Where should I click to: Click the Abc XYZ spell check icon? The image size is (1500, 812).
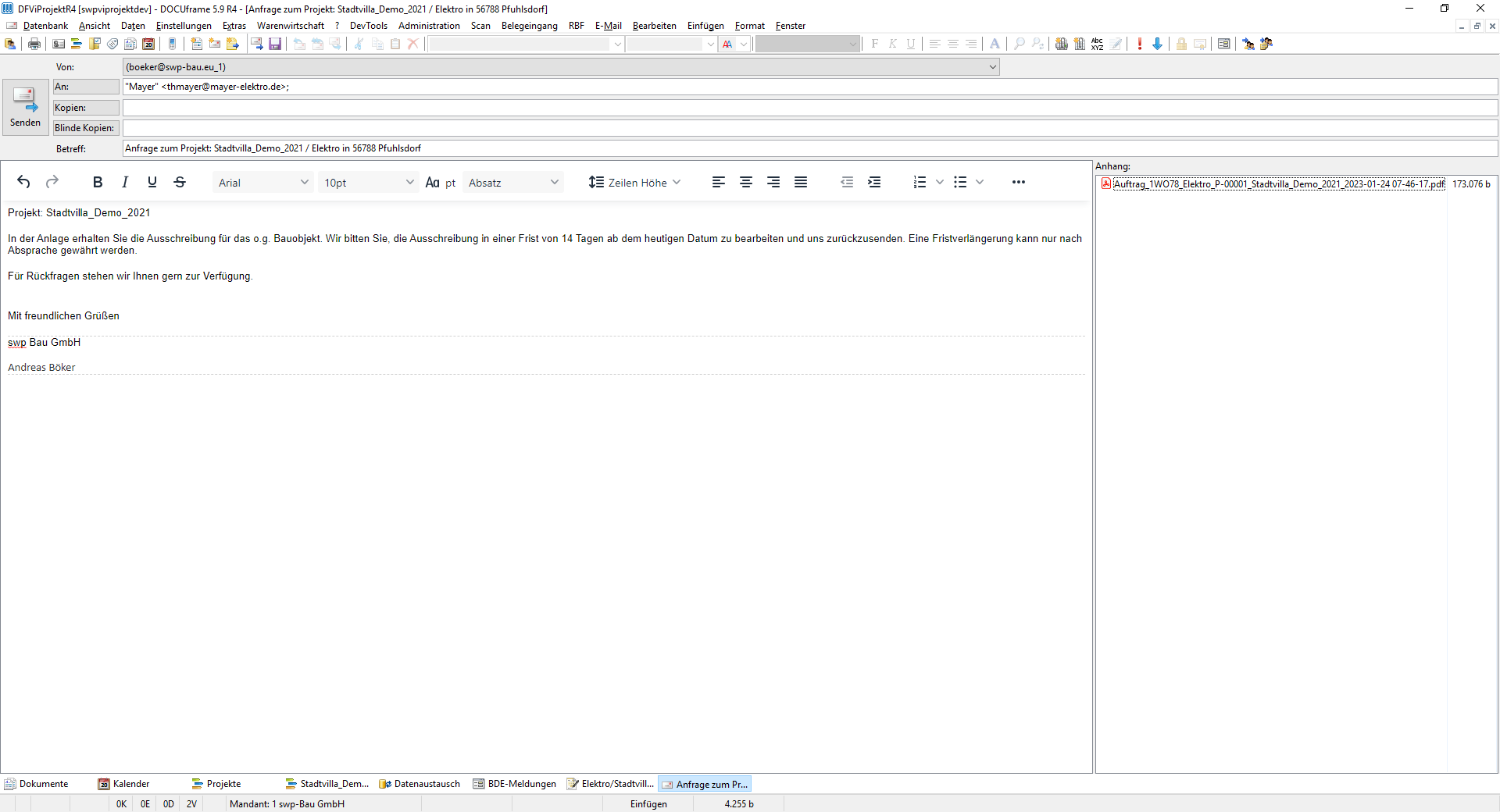1098,44
